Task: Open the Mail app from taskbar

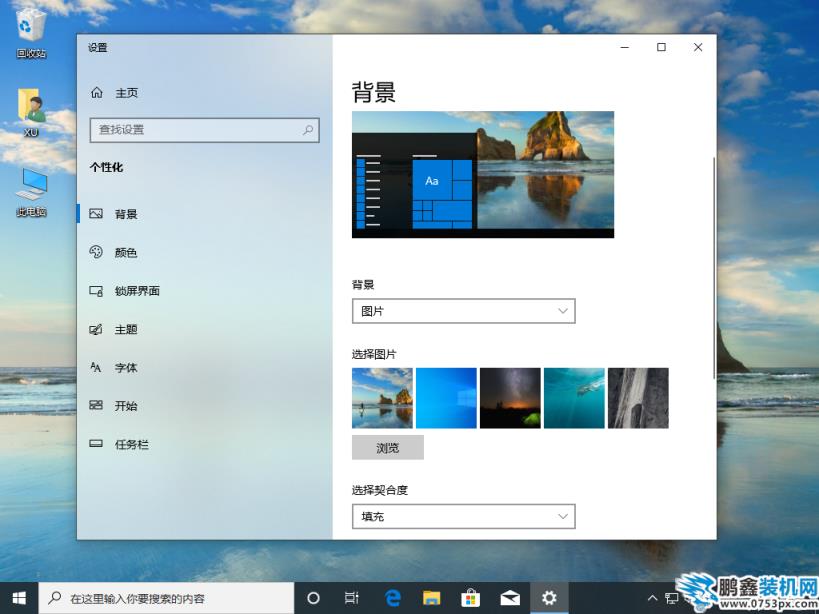Action: click(x=510, y=598)
